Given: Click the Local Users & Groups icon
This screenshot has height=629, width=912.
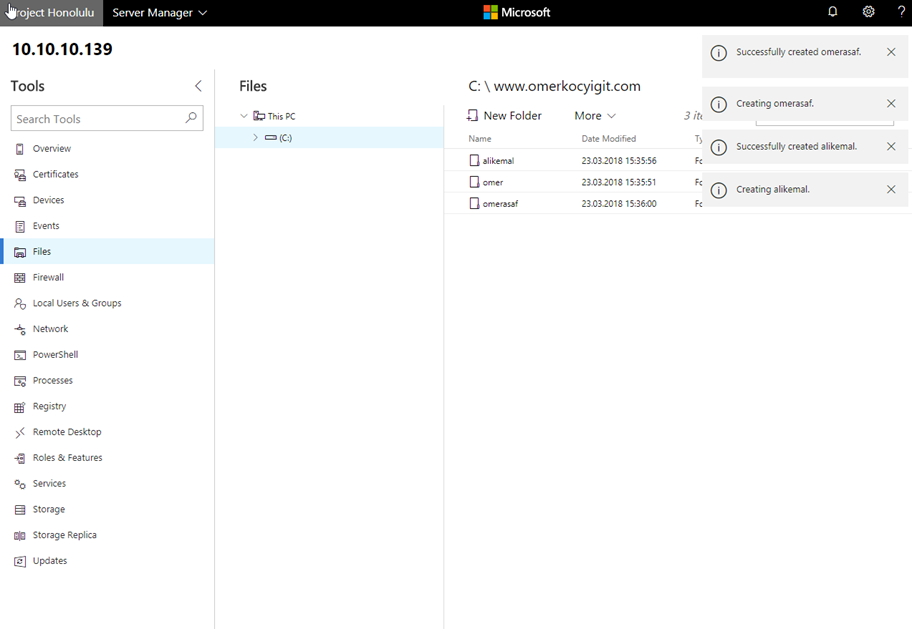Looking at the screenshot, I should point(20,304).
